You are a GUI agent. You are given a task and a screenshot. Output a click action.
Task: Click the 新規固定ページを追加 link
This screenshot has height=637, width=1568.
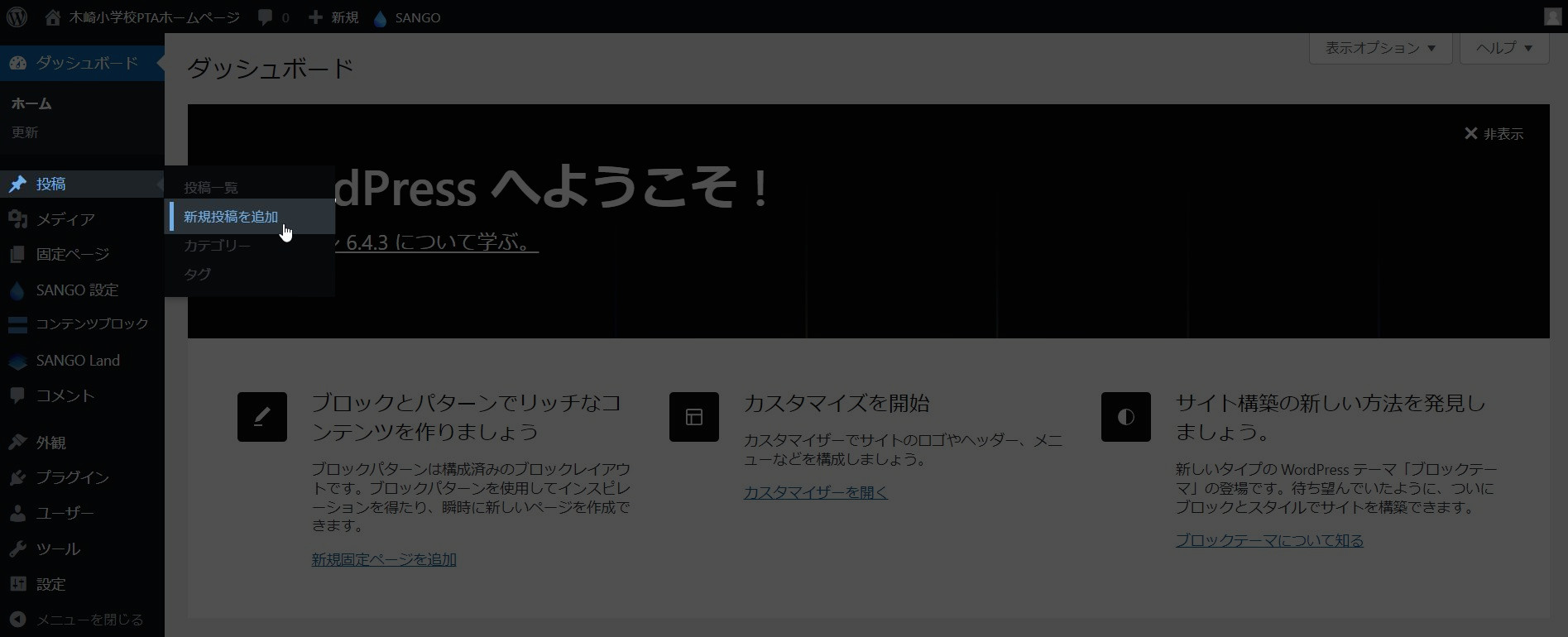[x=384, y=559]
